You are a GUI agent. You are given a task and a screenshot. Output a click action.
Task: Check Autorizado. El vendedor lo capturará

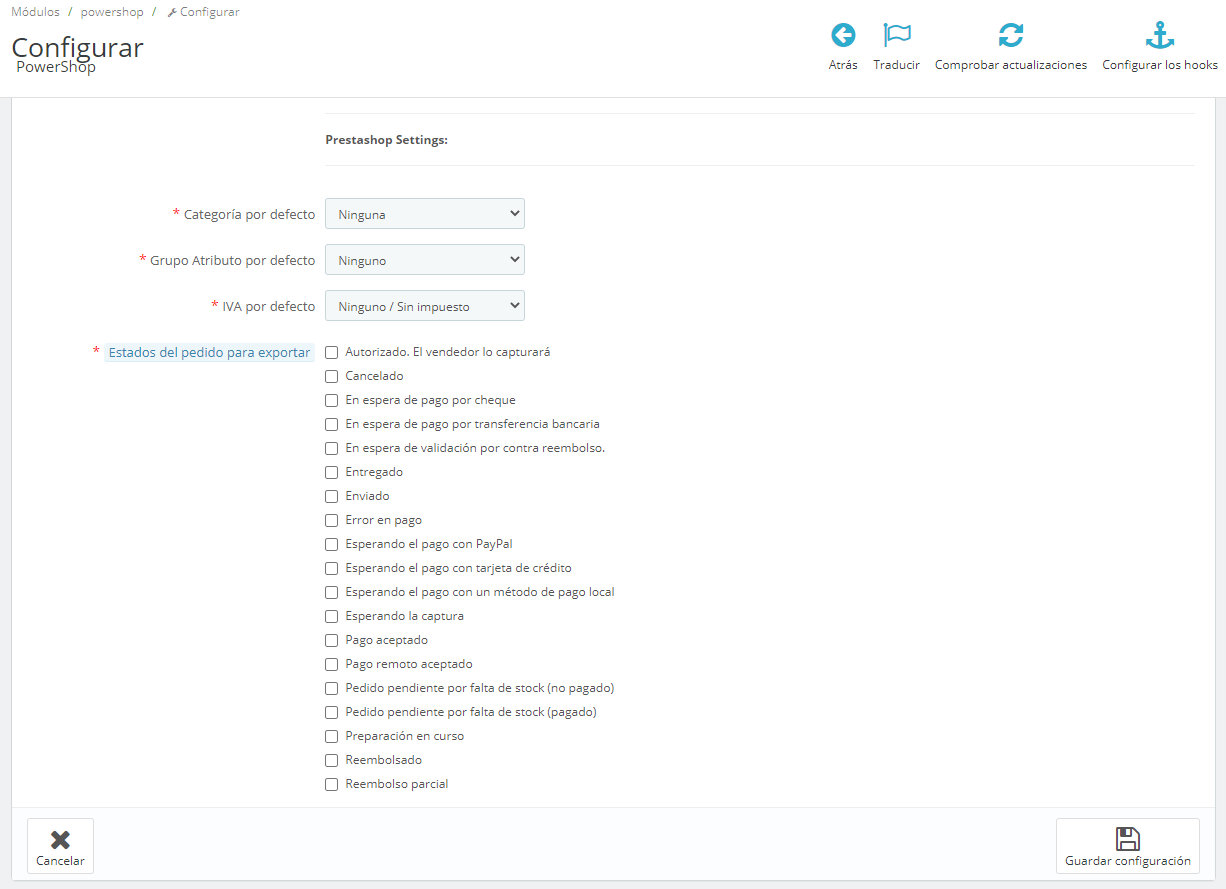click(332, 352)
